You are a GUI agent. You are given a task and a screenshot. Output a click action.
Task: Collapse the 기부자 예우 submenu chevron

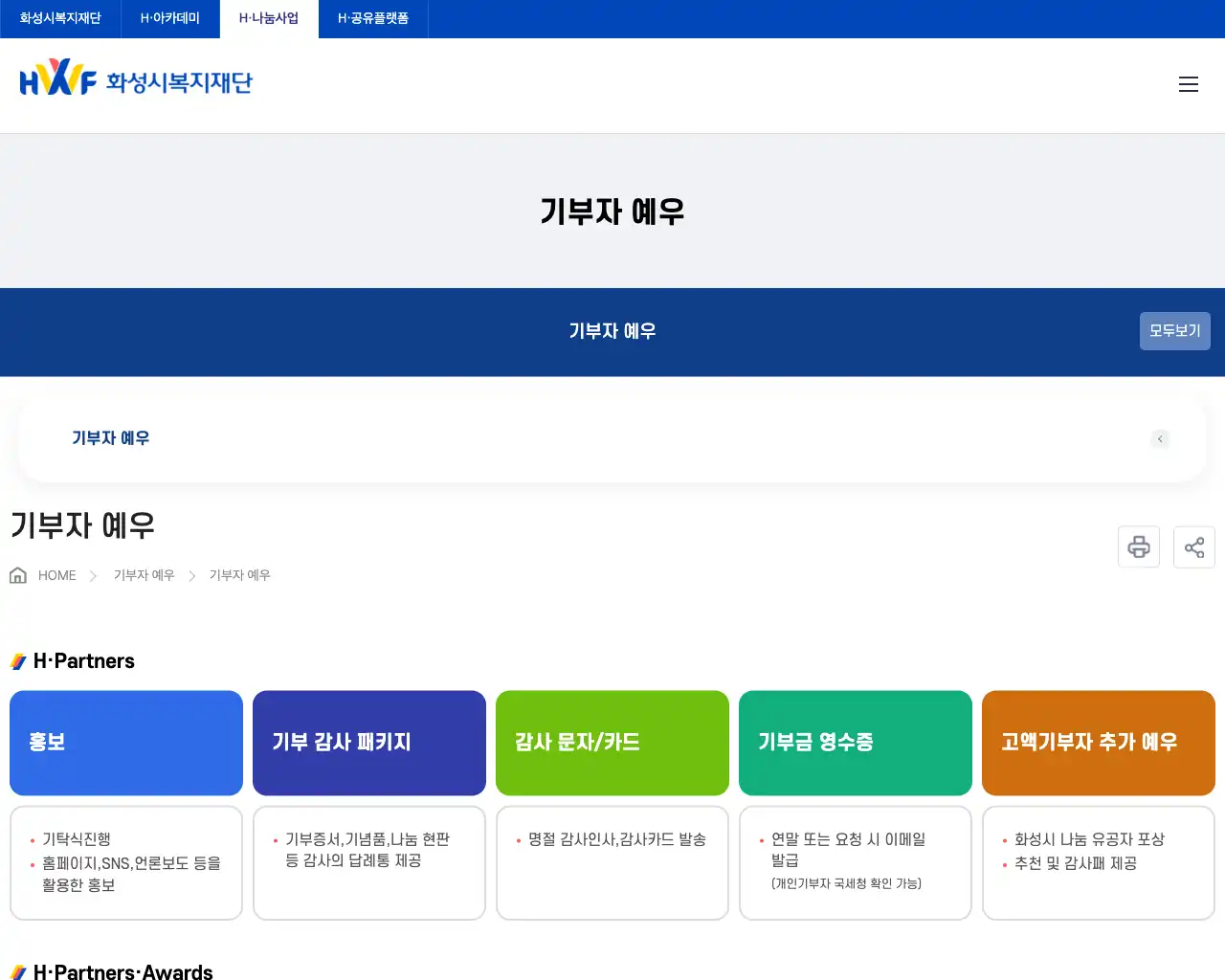[x=1160, y=439]
